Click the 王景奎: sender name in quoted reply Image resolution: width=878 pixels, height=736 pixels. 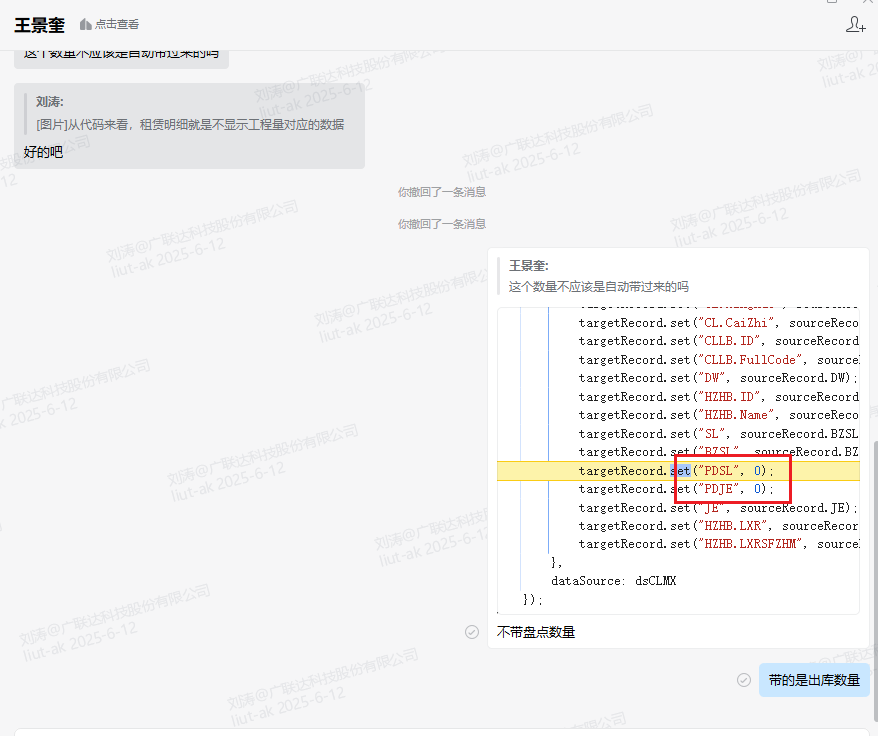point(529,266)
